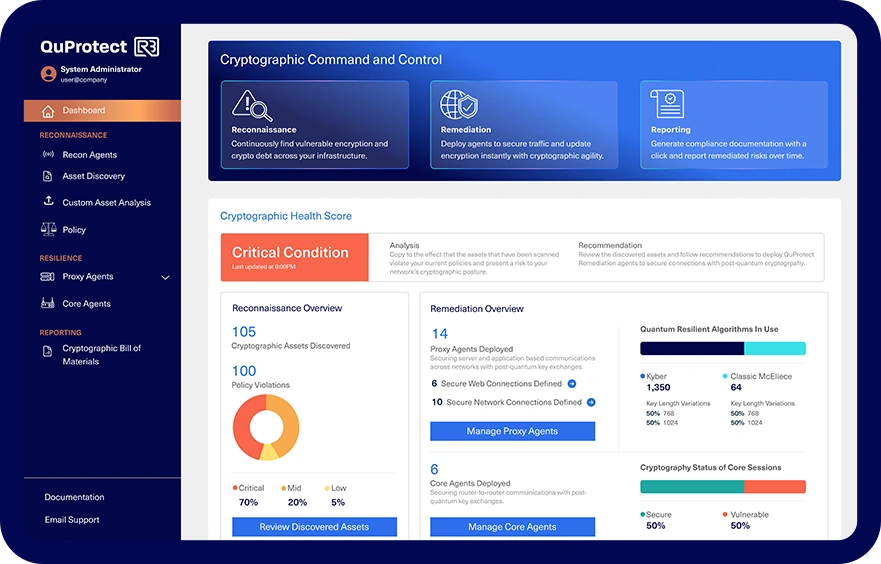This screenshot has width=881, height=564.
Task: Go to Dashboard in sidebar
Action: click(x=102, y=111)
